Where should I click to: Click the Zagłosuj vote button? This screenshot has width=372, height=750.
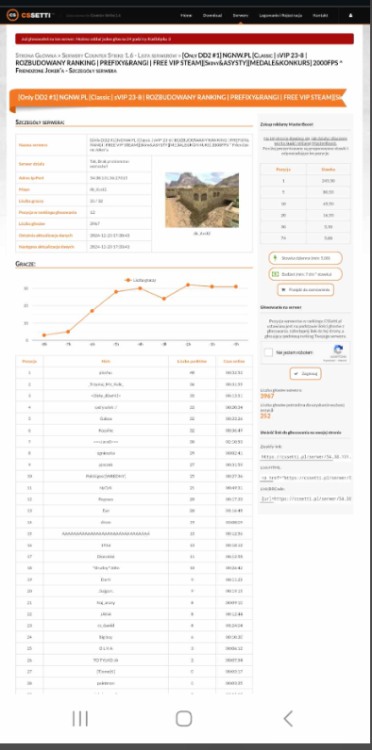point(305,374)
